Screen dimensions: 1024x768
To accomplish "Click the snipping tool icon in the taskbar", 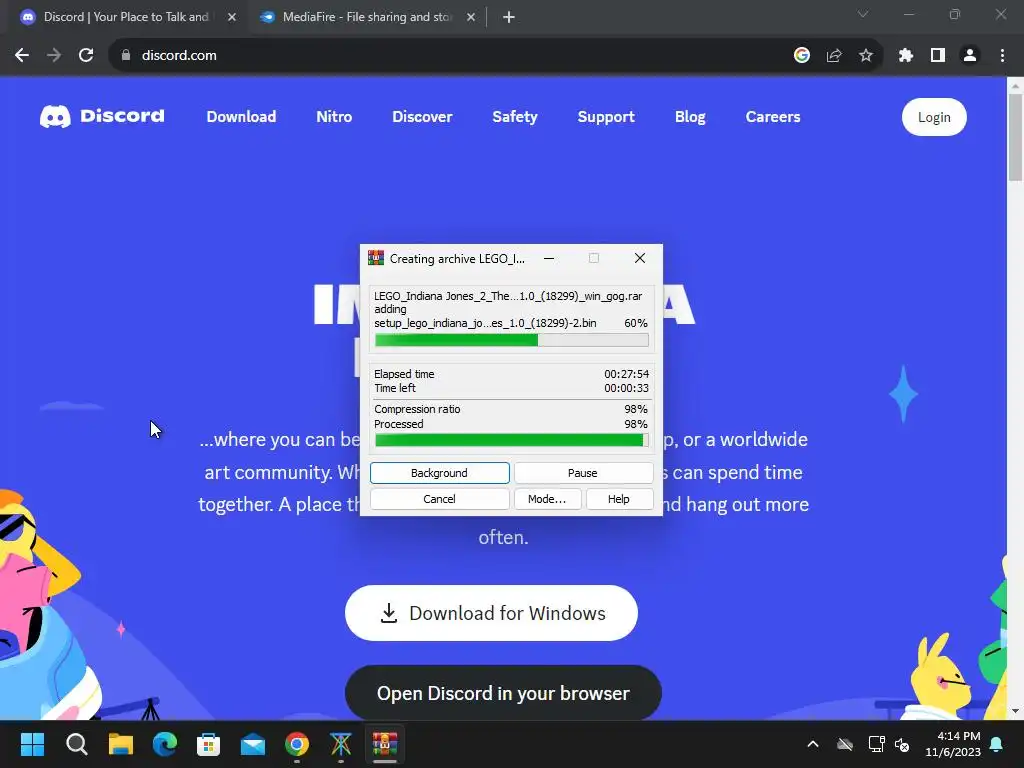I will (340, 744).
